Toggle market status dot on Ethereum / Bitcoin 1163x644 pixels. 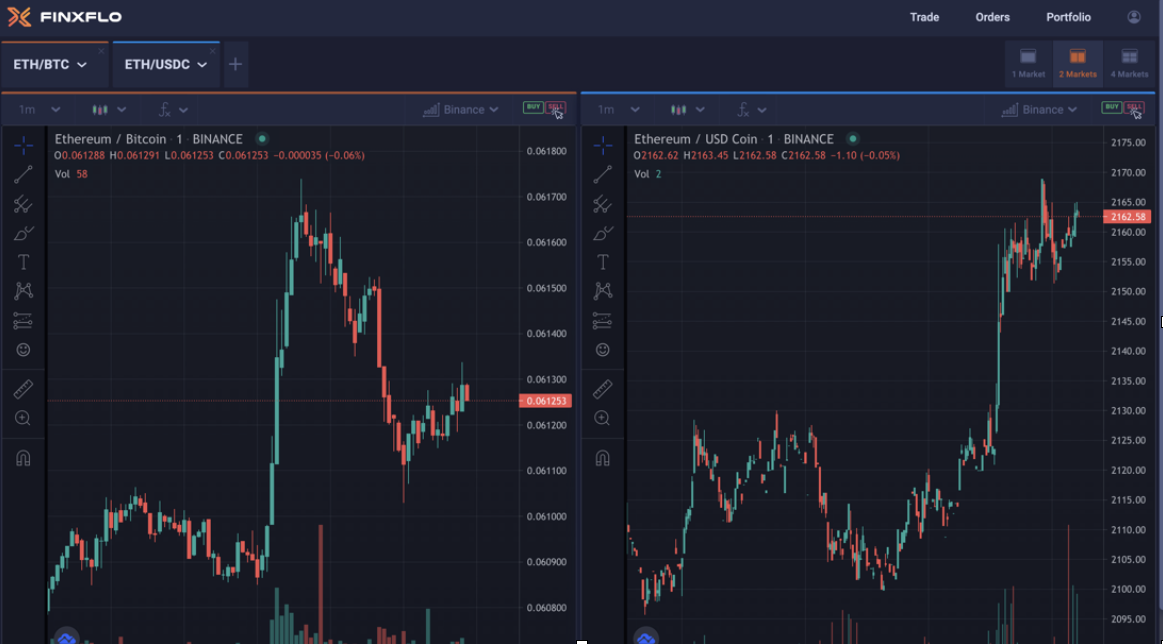261,139
